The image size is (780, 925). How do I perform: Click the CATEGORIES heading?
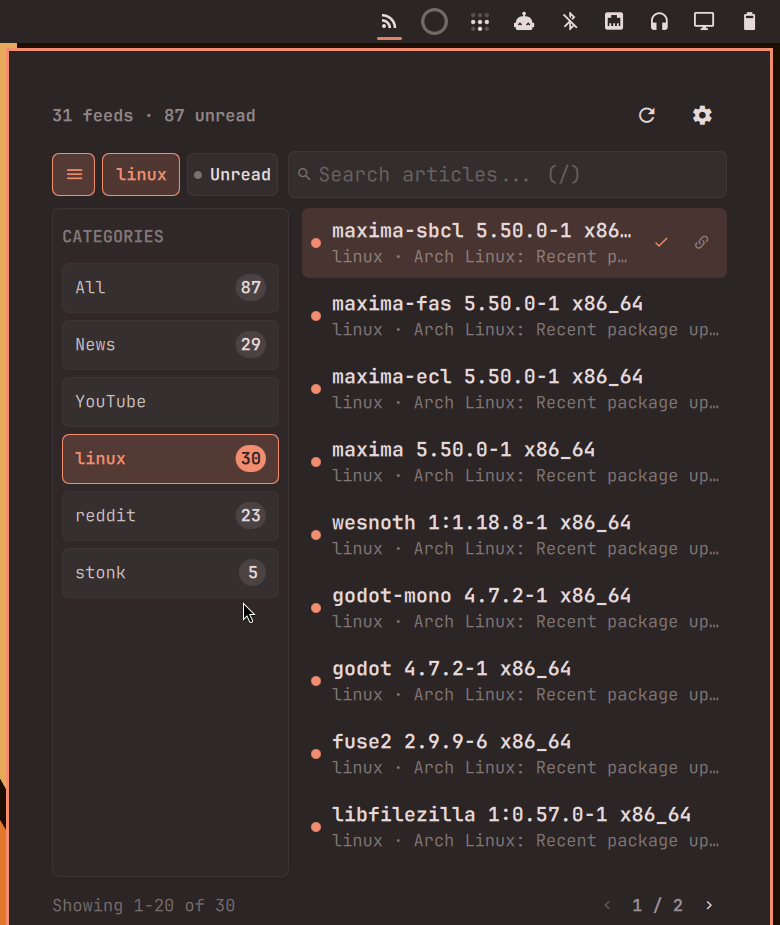tap(113, 237)
